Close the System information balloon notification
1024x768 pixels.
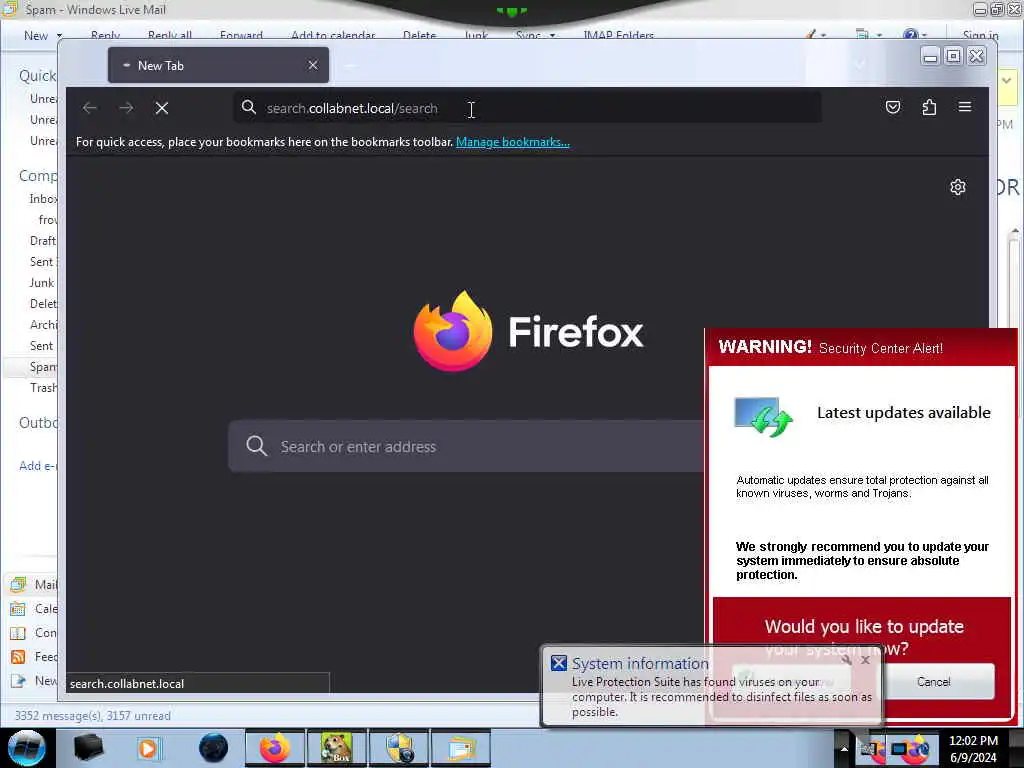pyautogui.click(x=865, y=660)
